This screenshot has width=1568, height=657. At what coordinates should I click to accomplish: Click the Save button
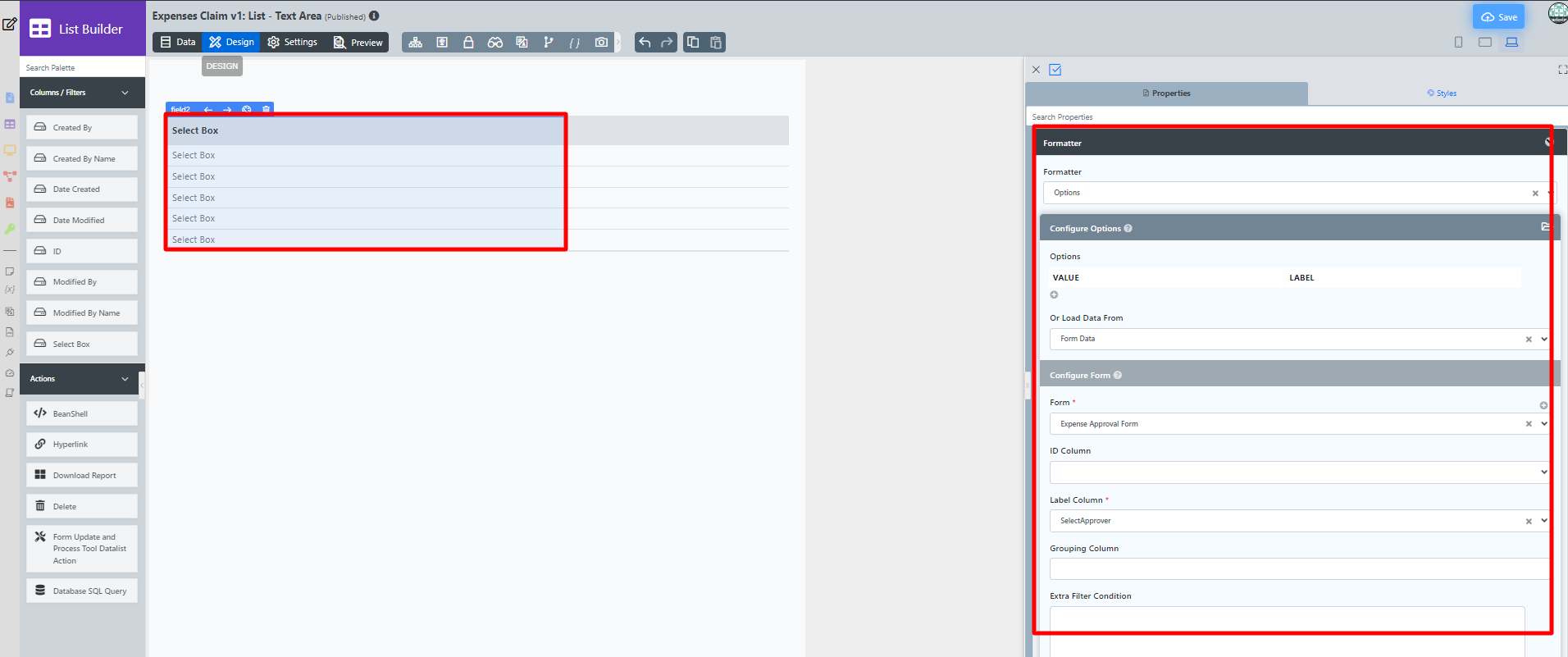[1499, 17]
